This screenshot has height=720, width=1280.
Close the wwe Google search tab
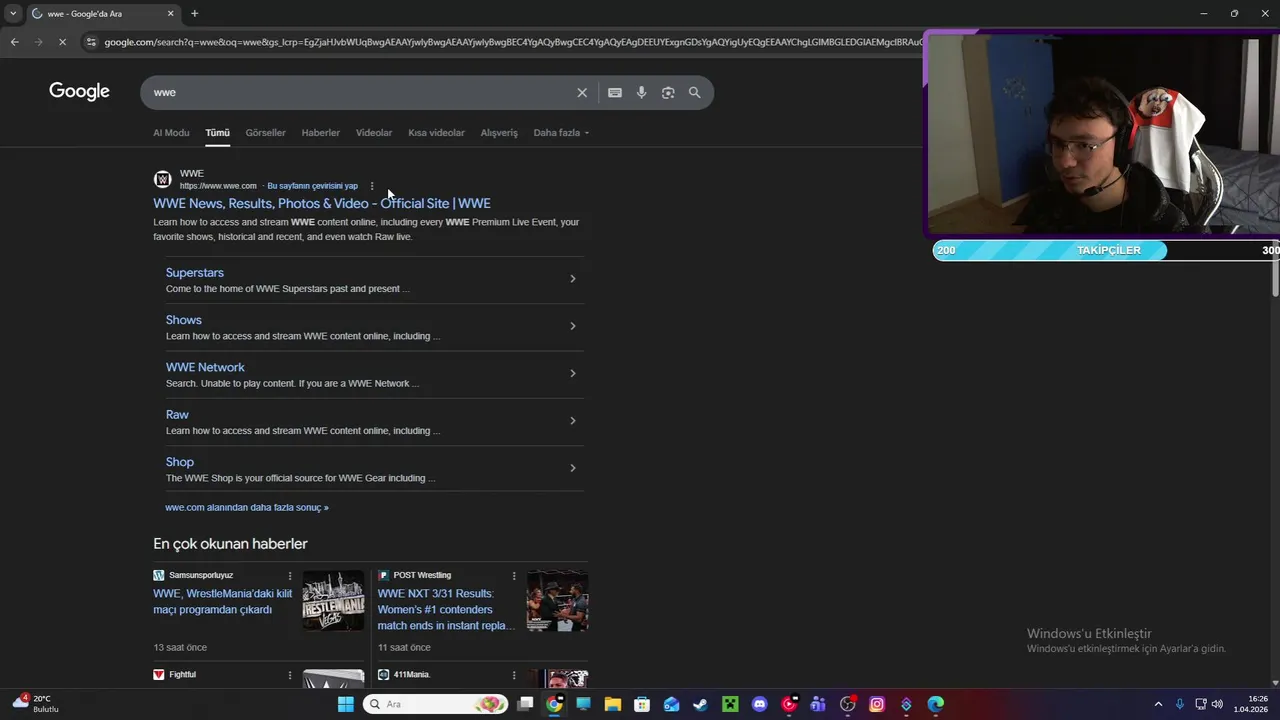point(170,13)
